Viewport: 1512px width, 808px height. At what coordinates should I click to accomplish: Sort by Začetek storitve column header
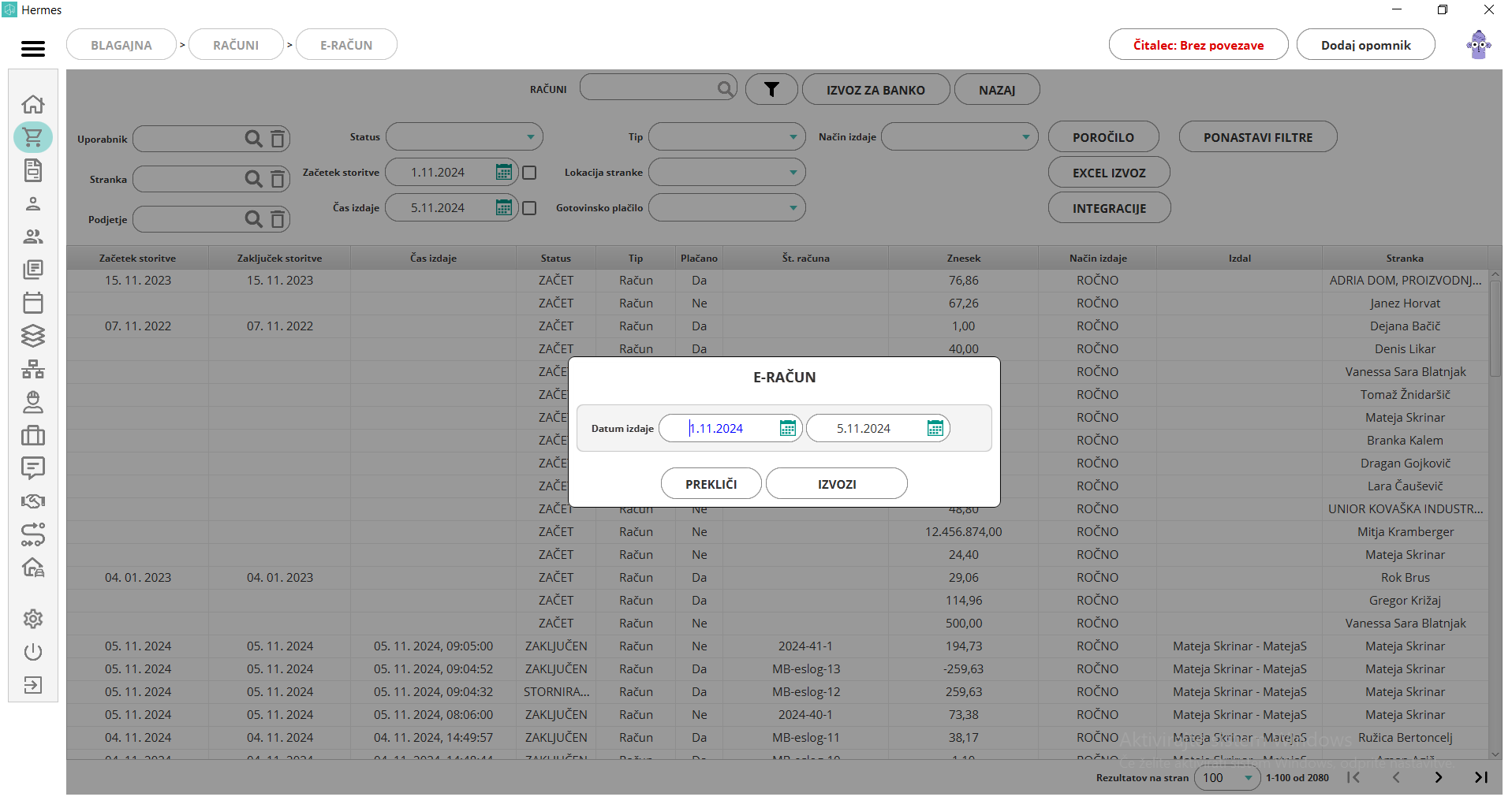(137, 258)
